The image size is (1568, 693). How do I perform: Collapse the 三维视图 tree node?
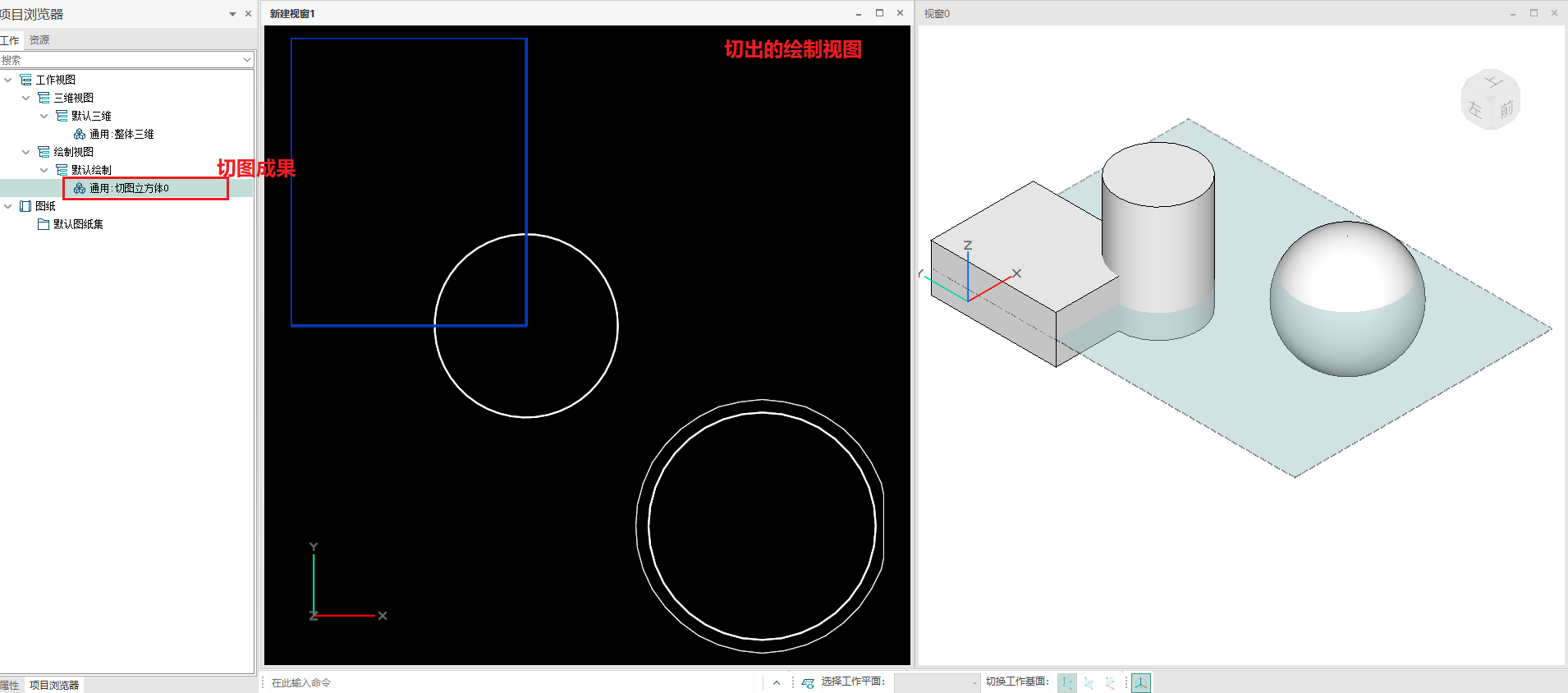click(26, 98)
